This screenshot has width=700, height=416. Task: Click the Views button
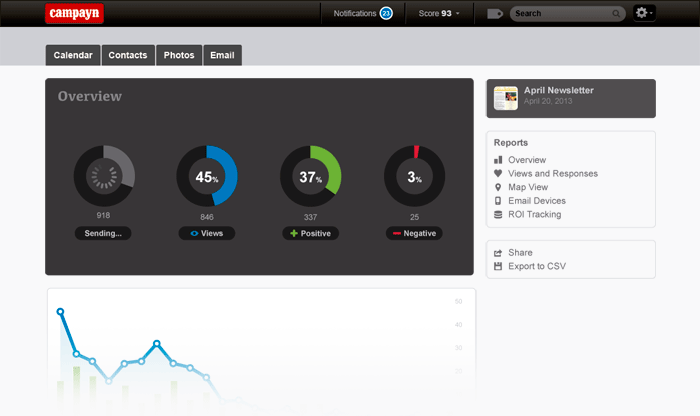click(x=207, y=233)
